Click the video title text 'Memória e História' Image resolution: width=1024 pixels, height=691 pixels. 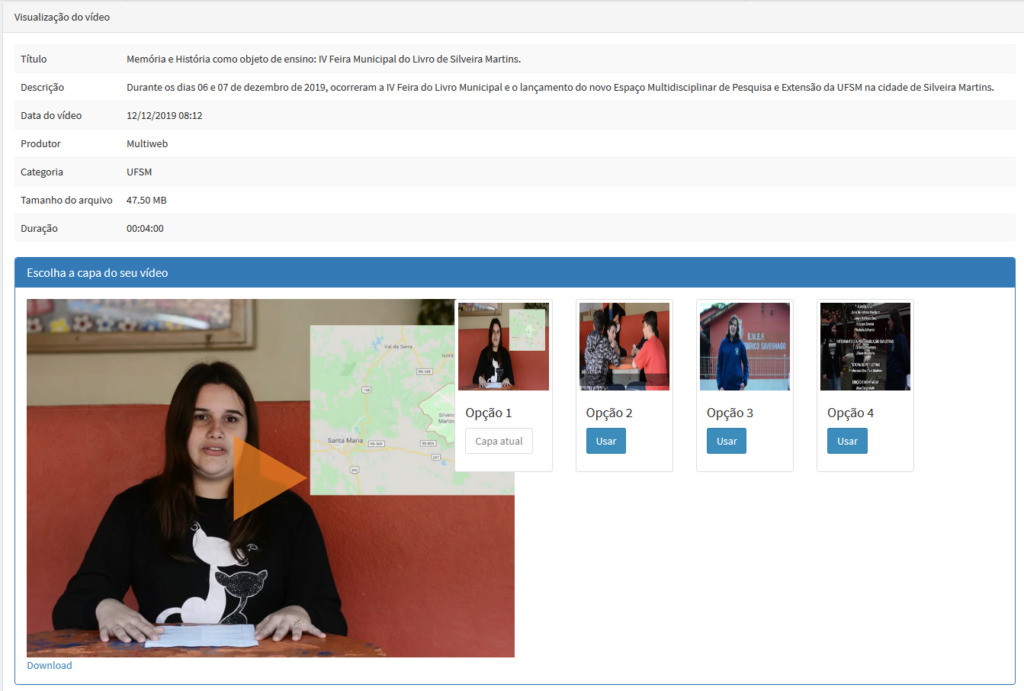[323, 59]
